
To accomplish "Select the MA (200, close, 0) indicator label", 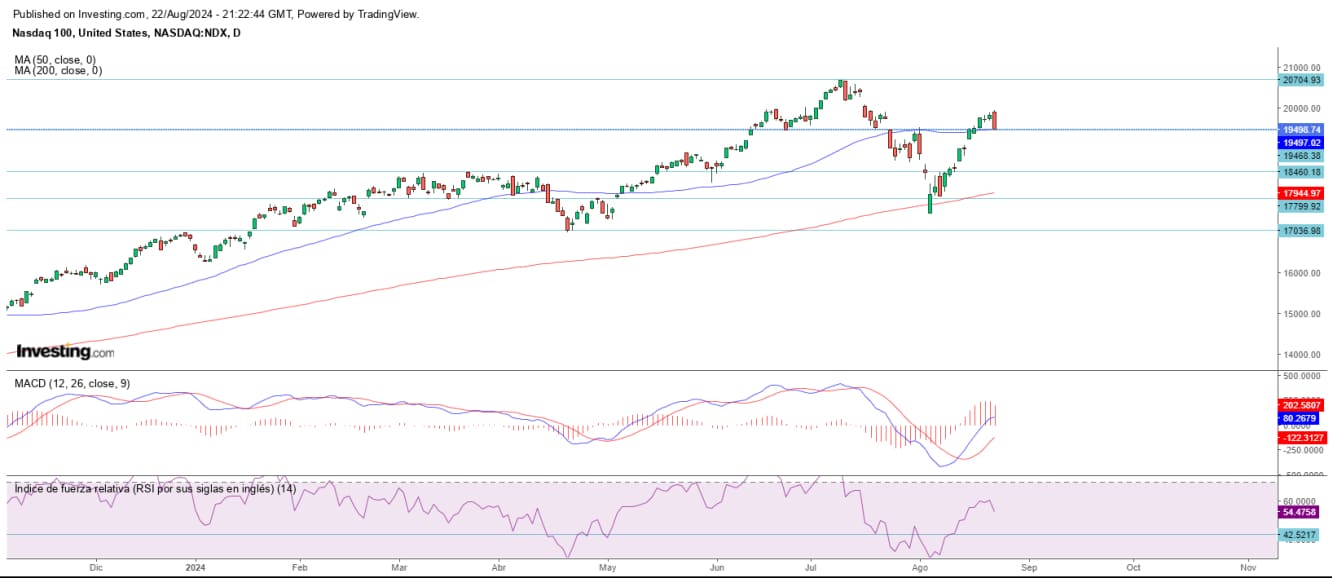I will point(58,71).
